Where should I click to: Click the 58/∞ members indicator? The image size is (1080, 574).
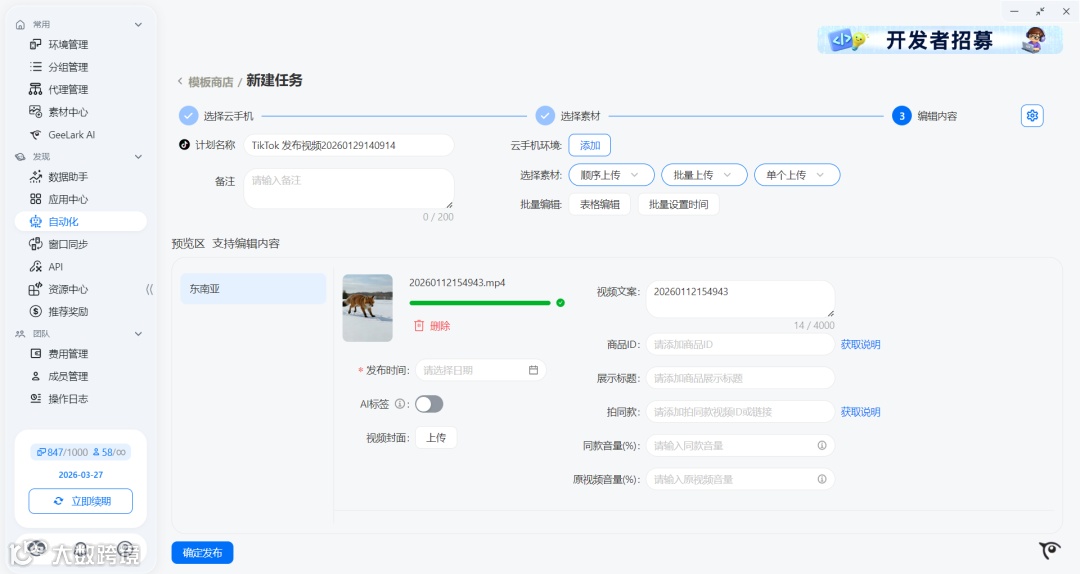tap(110, 452)
